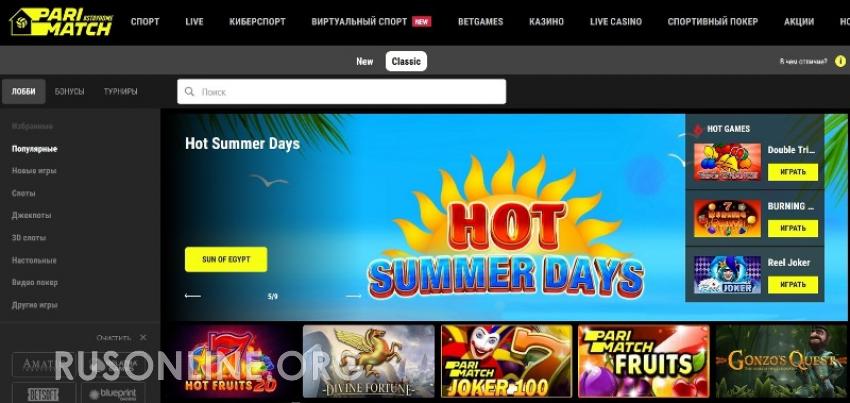Click the yellow info icon
The height and width of the screenshot is (403, 850).
pyautogui.click(x=841, y=61)
